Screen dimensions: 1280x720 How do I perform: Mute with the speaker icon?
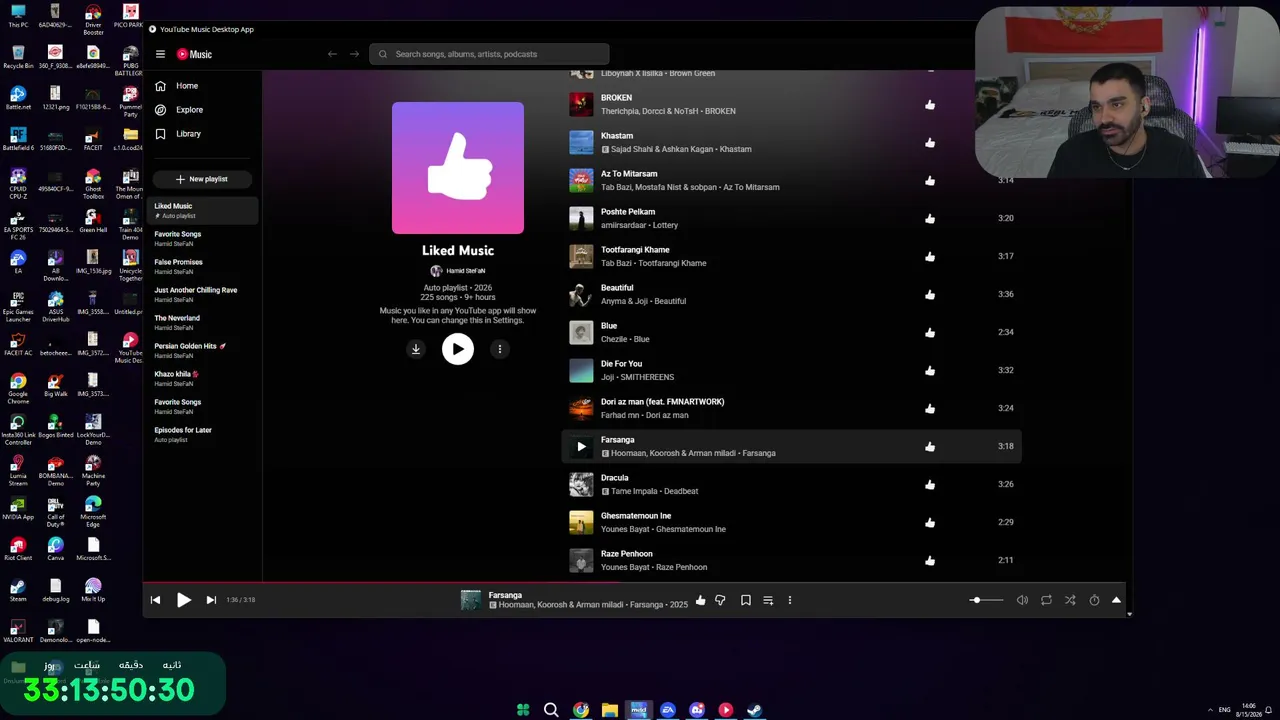[x=1022, y=600]
